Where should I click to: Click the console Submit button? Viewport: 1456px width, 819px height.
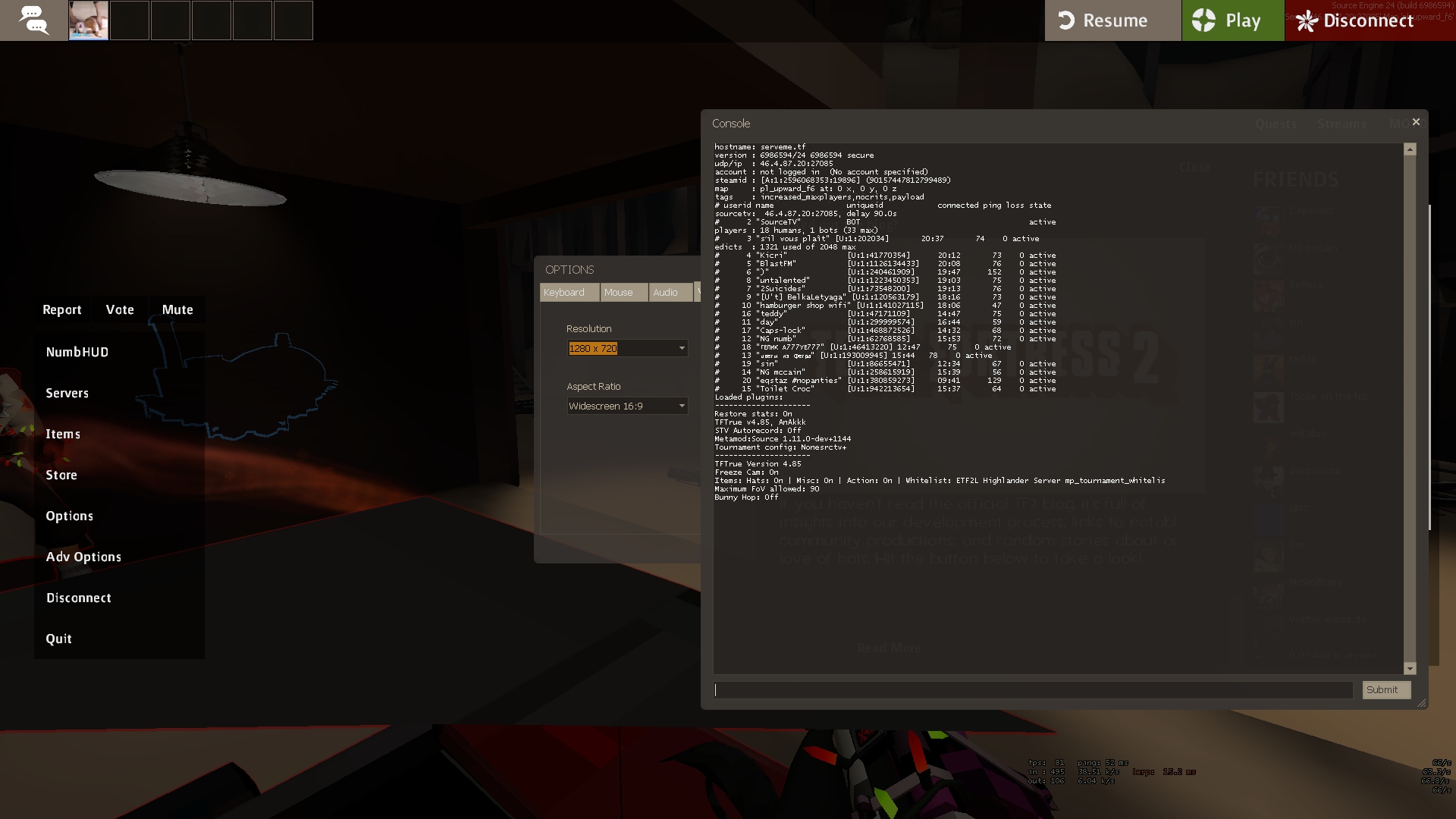(1386, 689)
